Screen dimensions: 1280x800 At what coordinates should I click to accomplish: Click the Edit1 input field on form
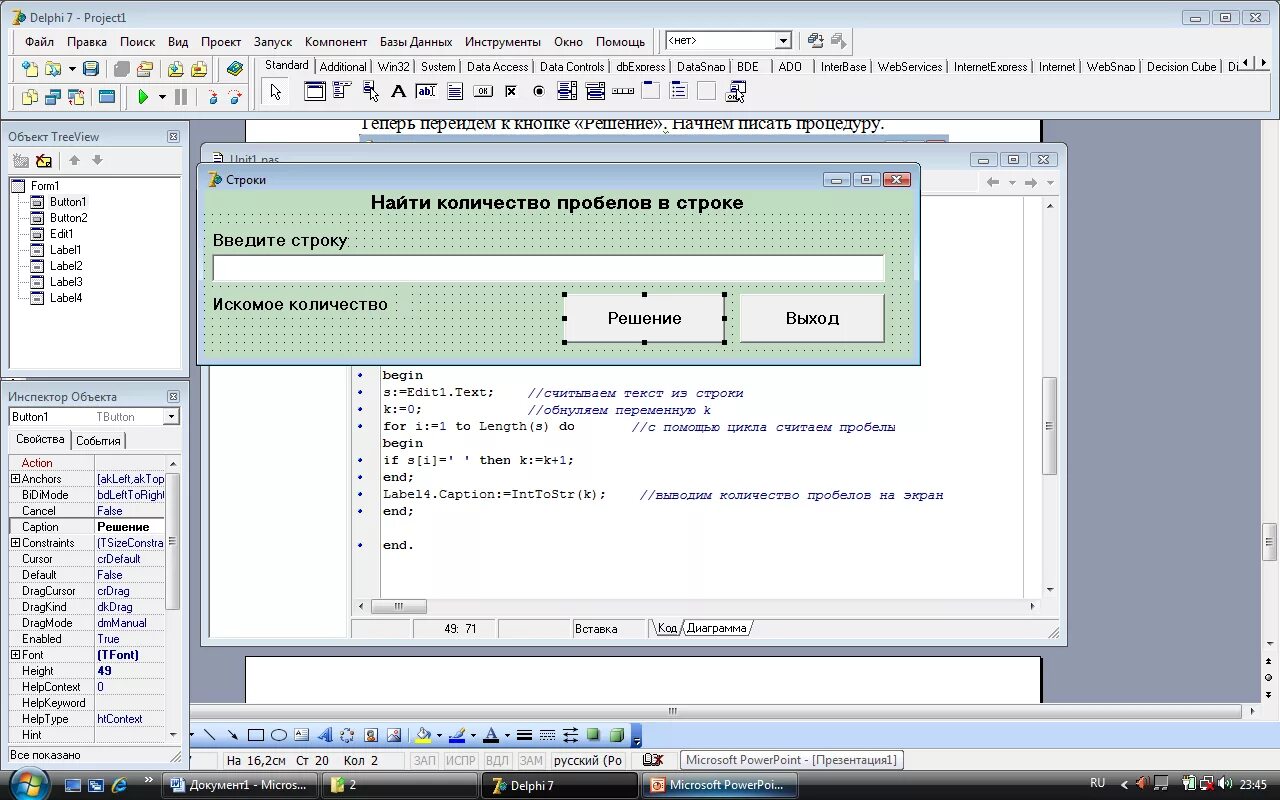(548, 268)
